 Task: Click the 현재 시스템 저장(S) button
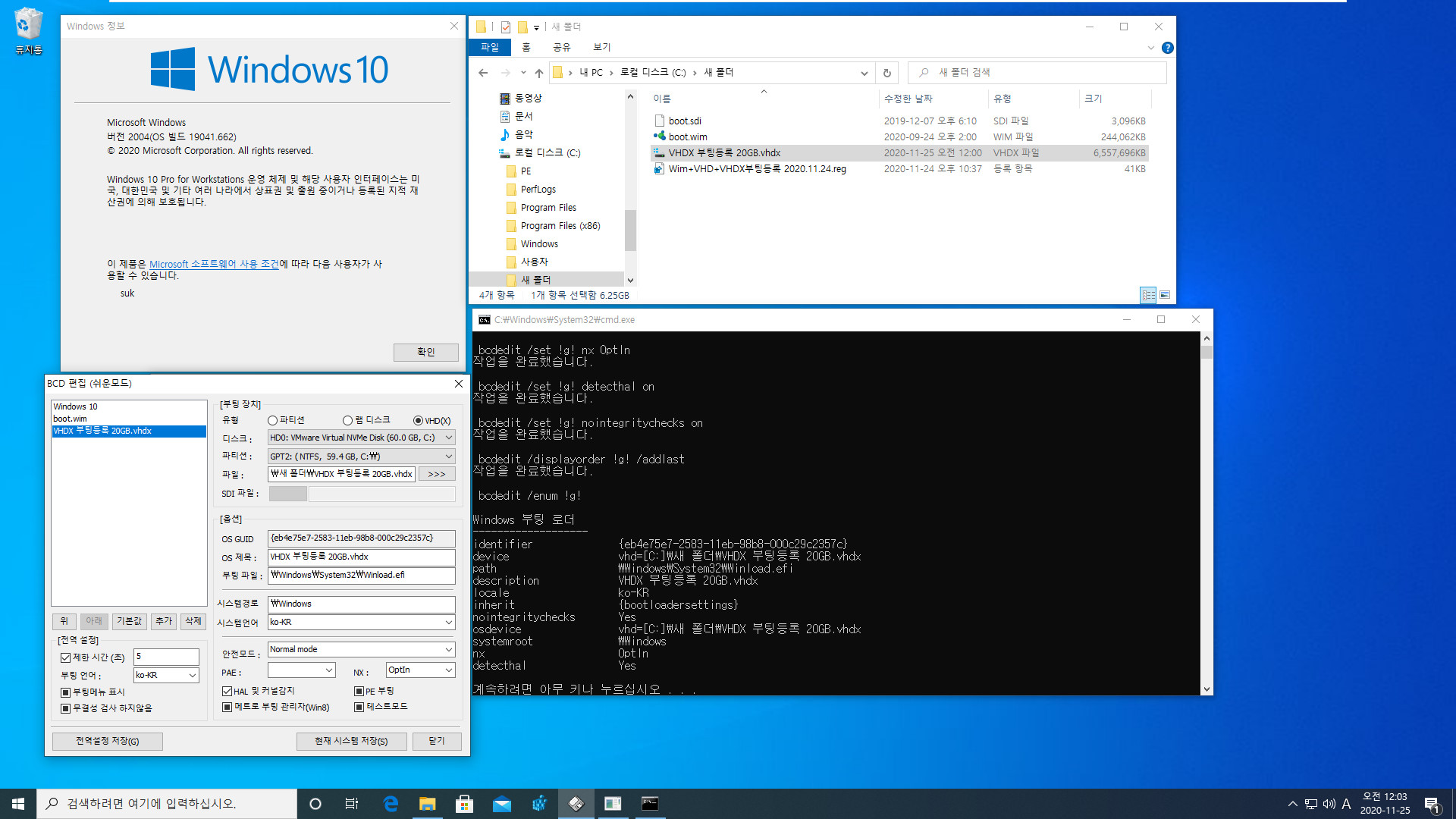click(x=352, y=741)
